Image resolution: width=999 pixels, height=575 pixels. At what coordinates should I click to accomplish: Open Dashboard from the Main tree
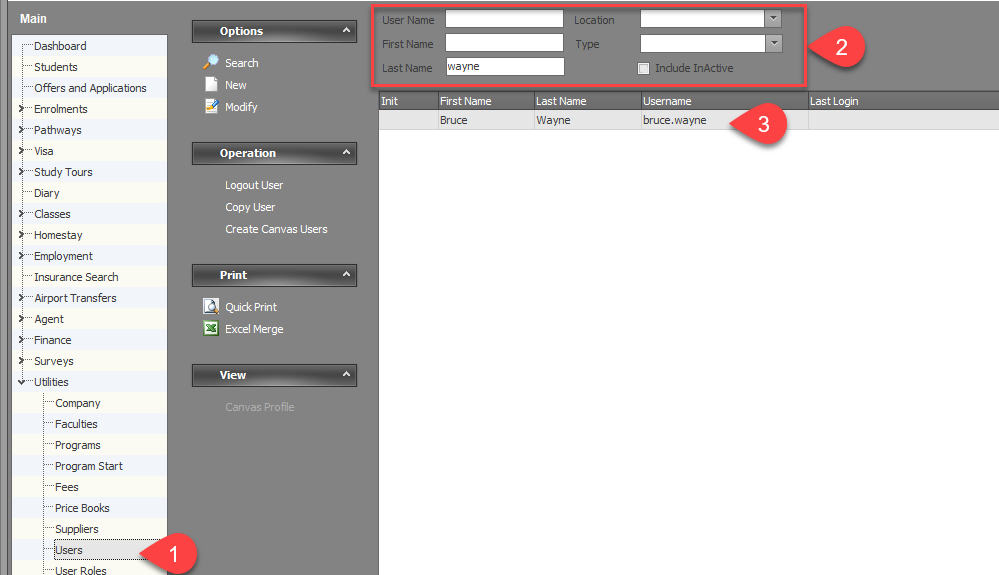click(60, 46)
